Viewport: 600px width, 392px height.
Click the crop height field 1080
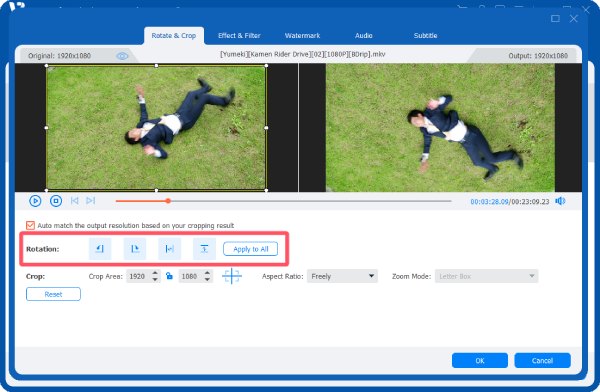[191, 276]
